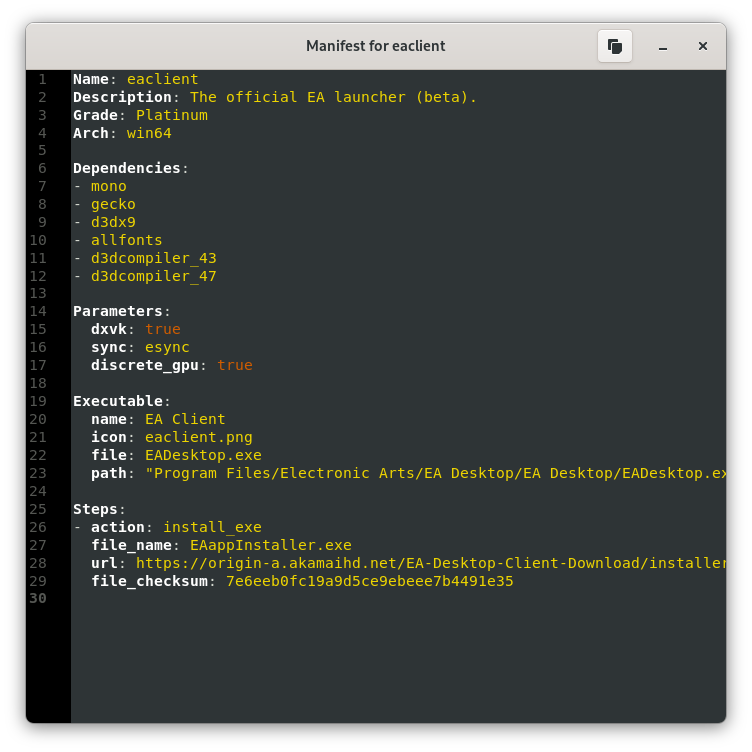
Task: Click the 'eaclient.png' icon filename
Action: [198, 437]
